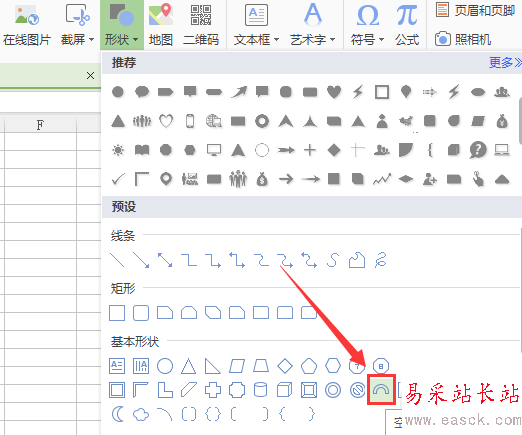The width and height of the screenshot is (522, 435).
Task: Select the rounded rectangle shape
Action: [141, 313]
